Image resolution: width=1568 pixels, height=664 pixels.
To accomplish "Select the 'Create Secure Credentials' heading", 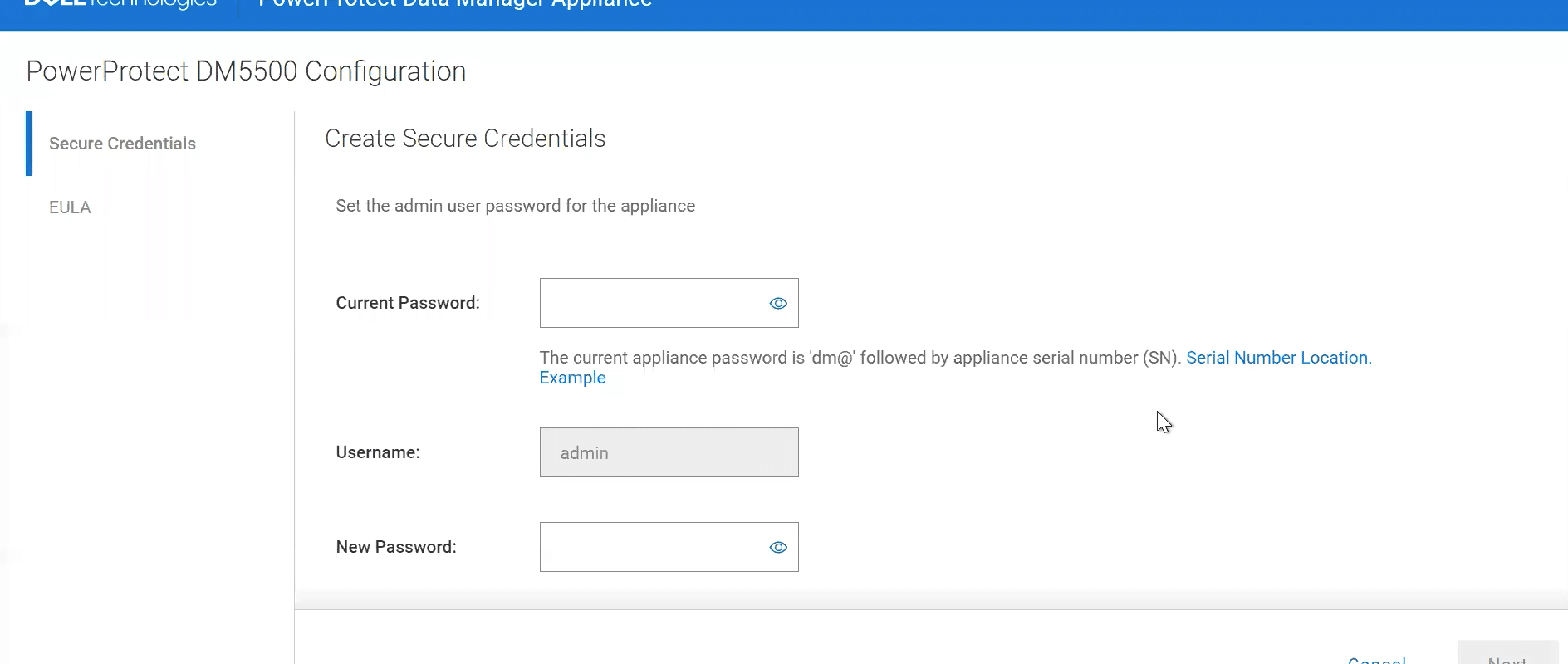I will (465, 139).
